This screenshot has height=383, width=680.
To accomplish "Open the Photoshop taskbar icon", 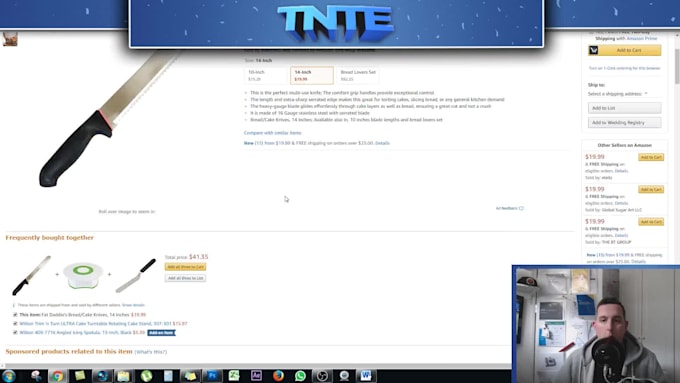I will 212,376.
